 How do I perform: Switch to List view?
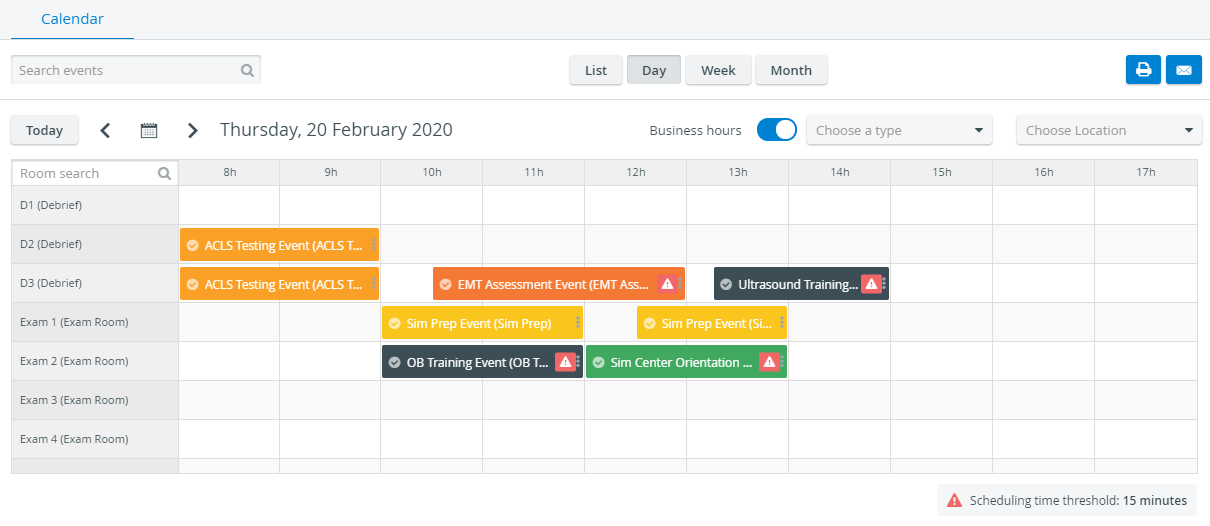point(596,70)
